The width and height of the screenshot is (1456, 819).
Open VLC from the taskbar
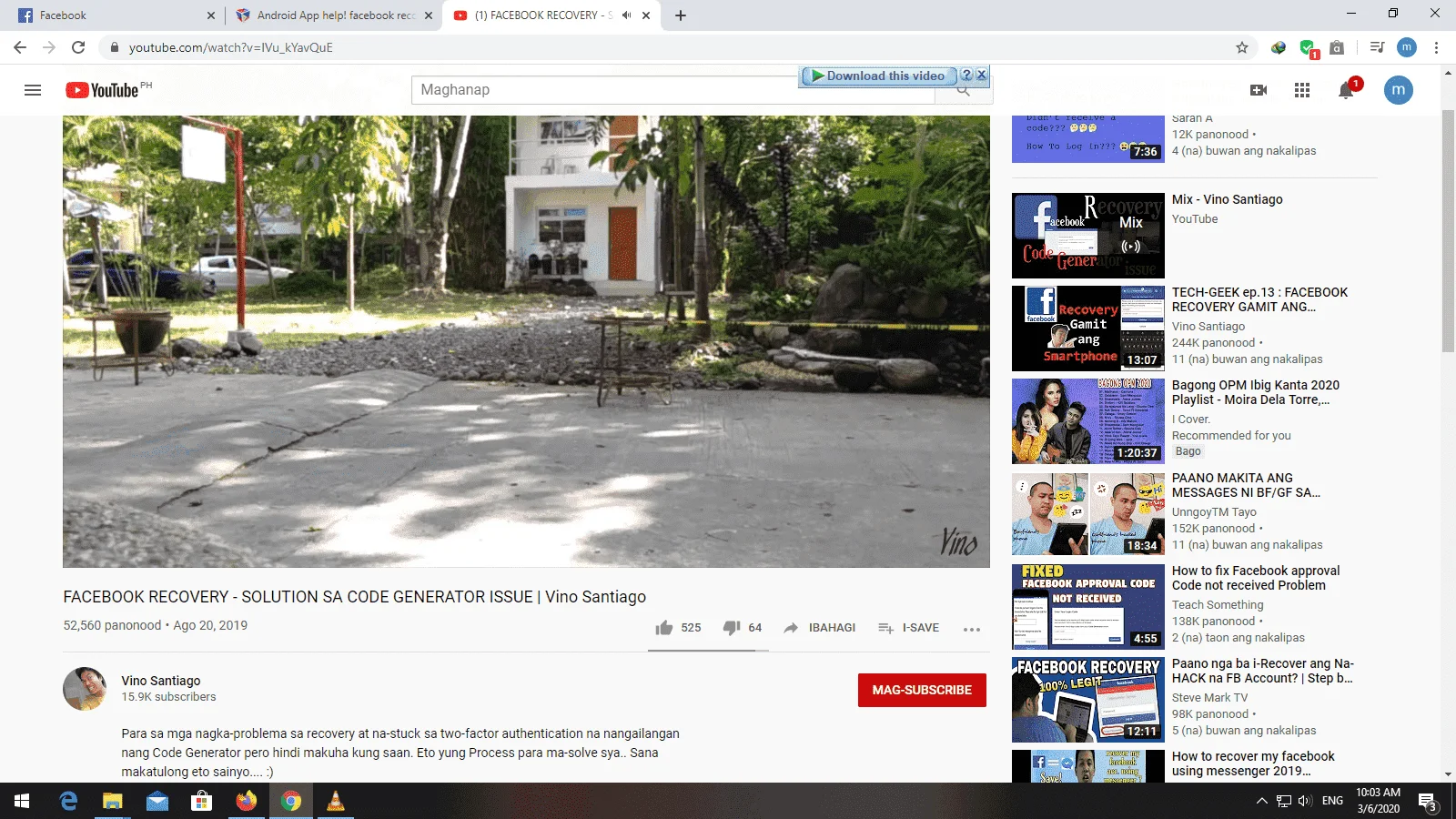click(336, 801)
